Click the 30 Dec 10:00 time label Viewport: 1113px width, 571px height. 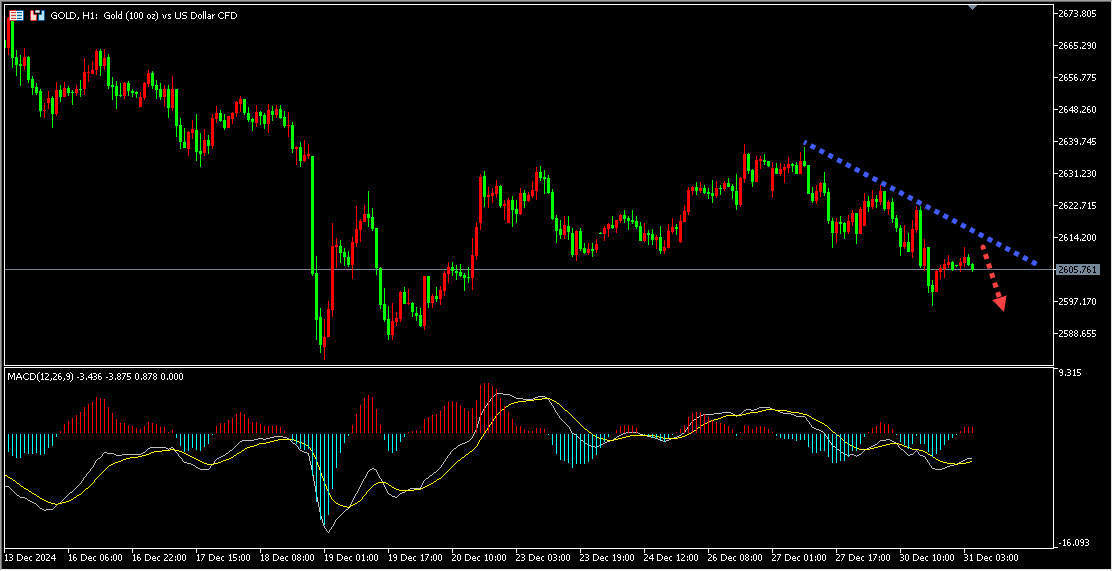point(928,558)
